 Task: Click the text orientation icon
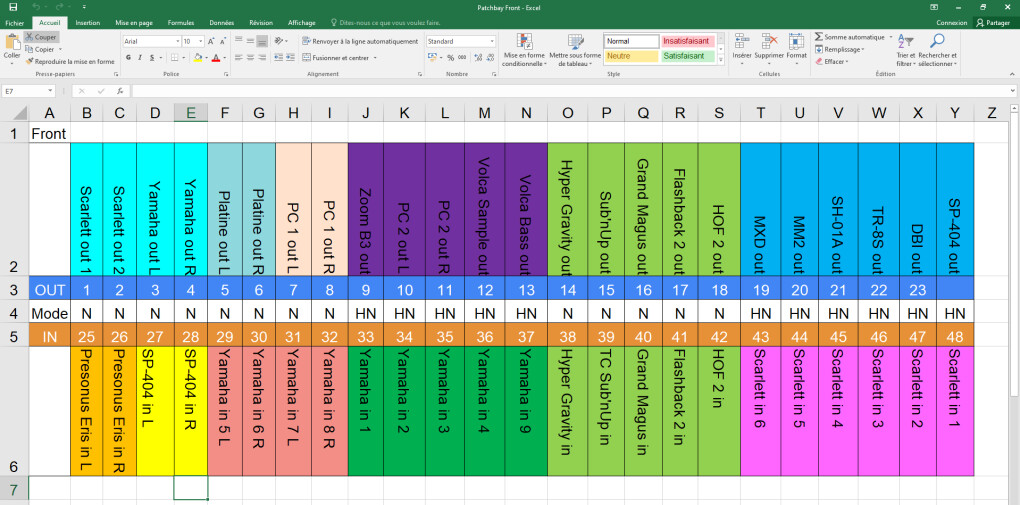tap(279, 41)
